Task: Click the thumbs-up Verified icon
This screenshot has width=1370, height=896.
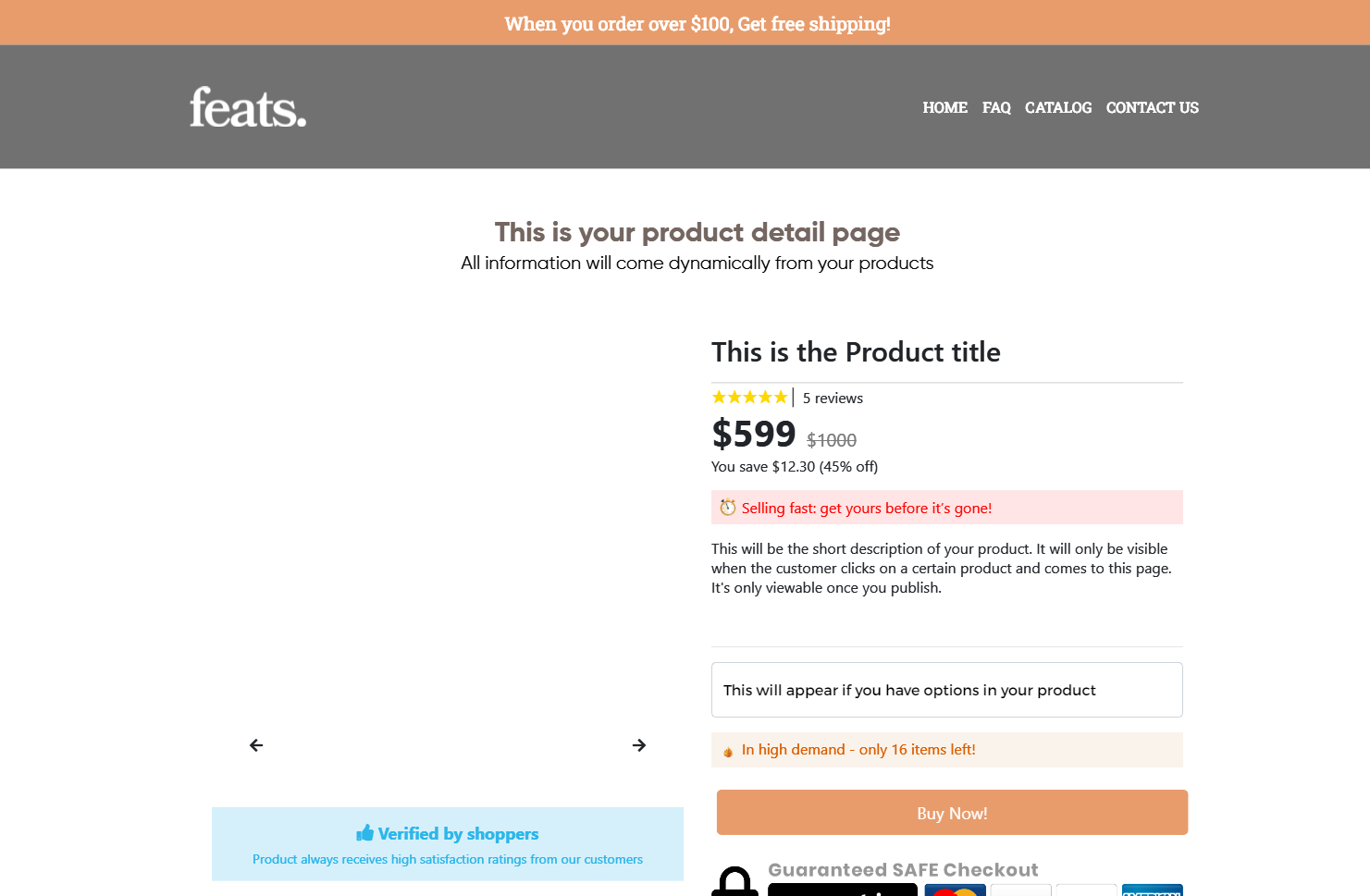Action: 364,833
